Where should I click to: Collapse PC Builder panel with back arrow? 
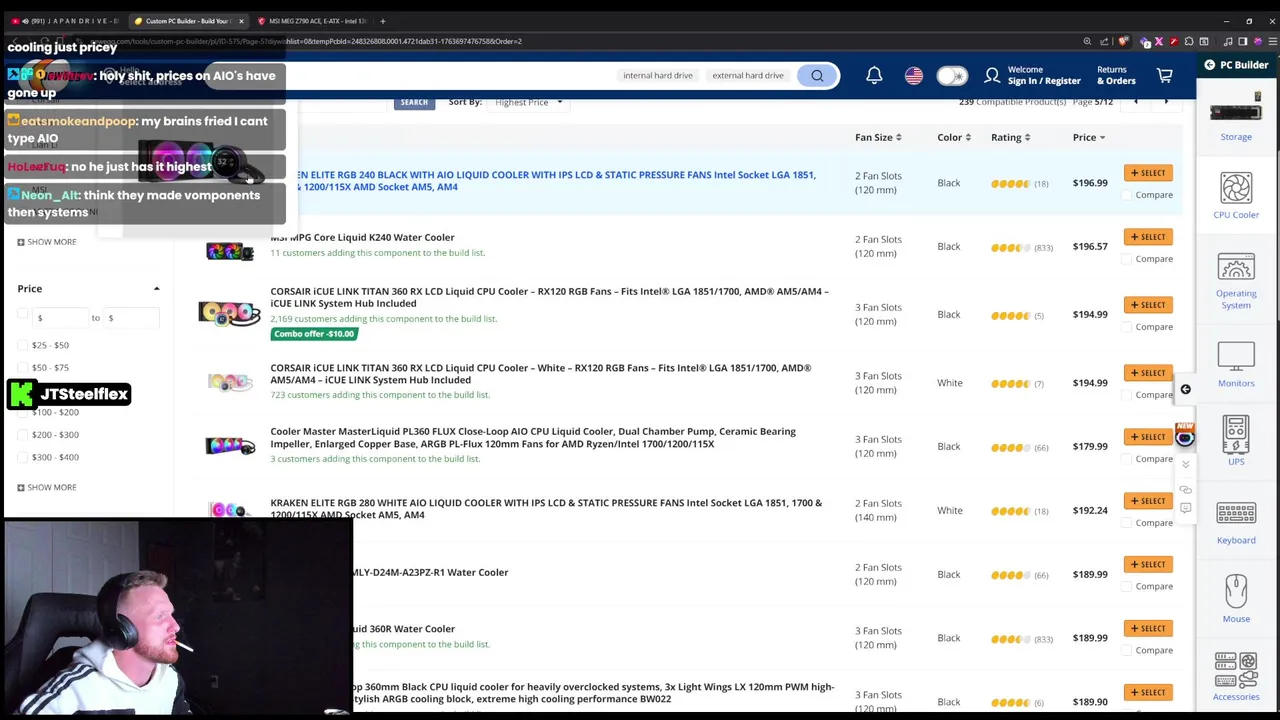(x=1210, y=65)
